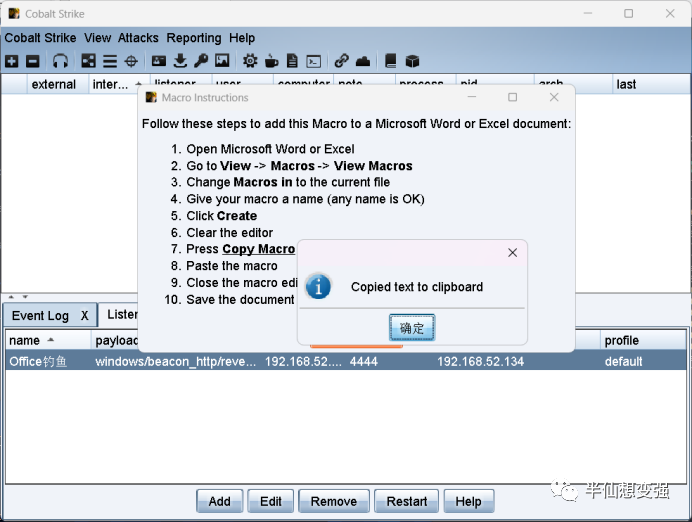Open the Reporting menu
The image size is (692, 522).
pos(194,38)
